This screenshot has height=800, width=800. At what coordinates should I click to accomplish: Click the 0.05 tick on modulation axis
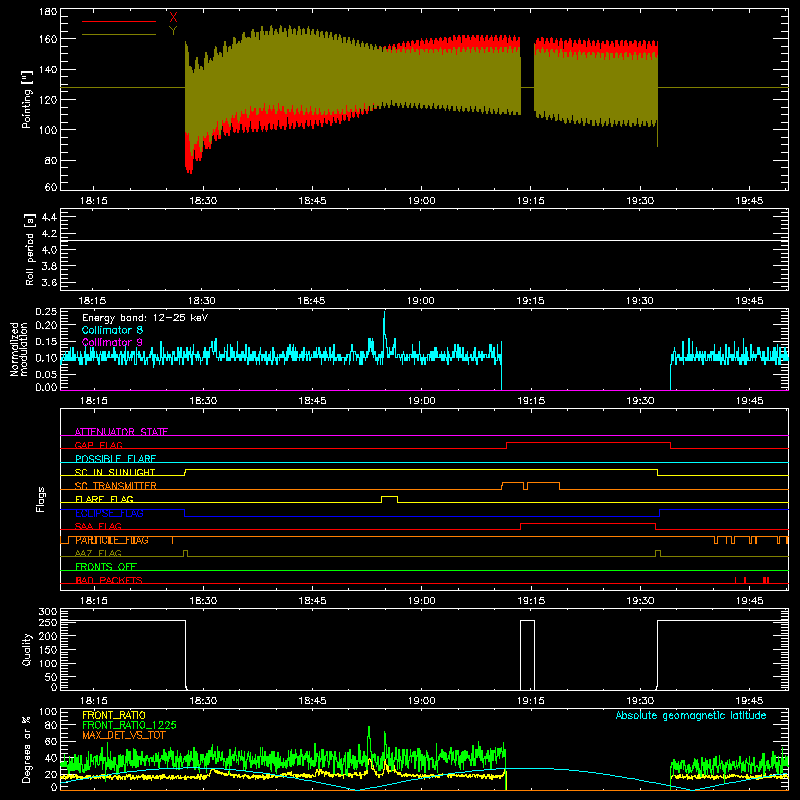point(46,374)
